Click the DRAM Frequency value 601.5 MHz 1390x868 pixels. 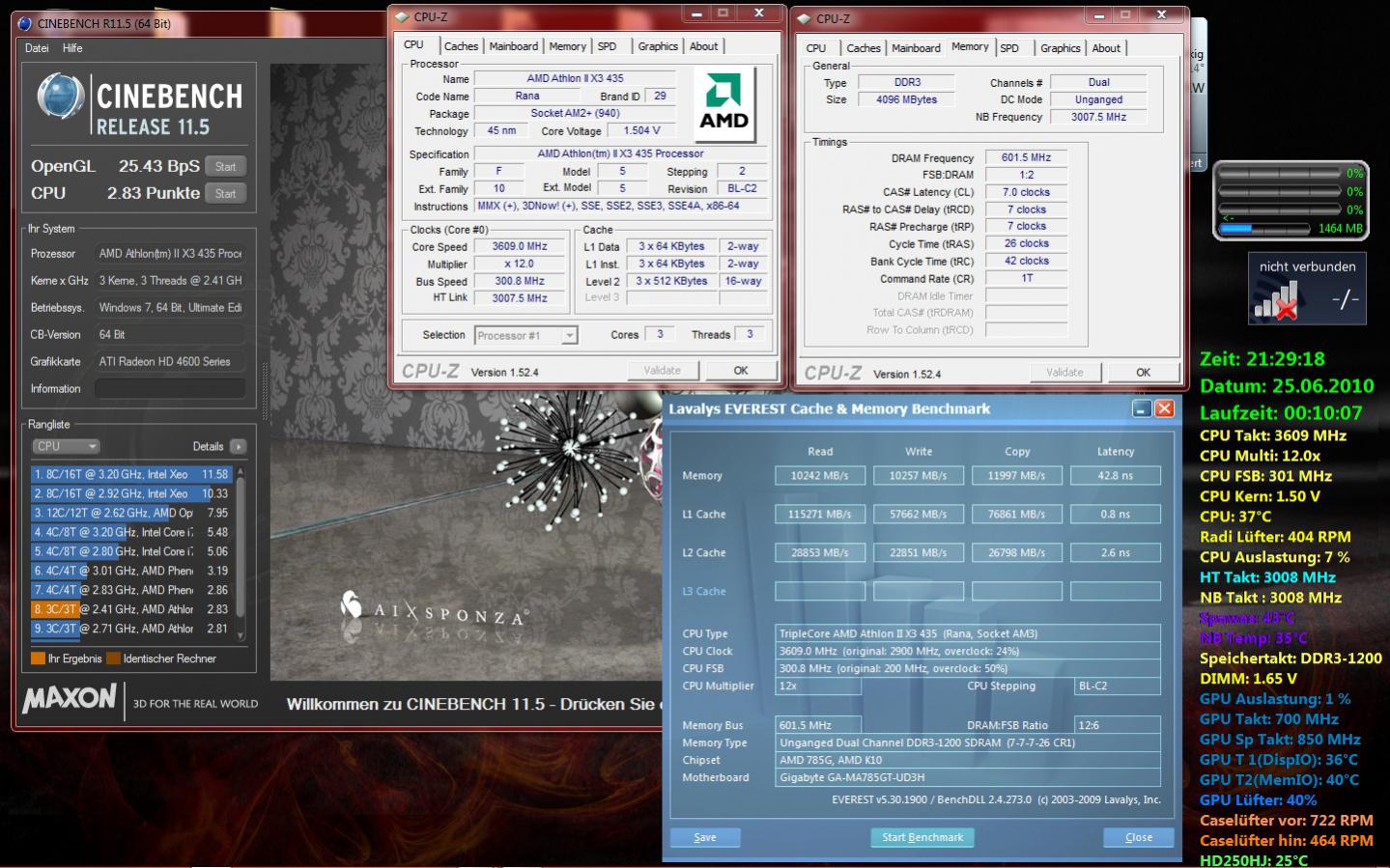pos(1026,157)
